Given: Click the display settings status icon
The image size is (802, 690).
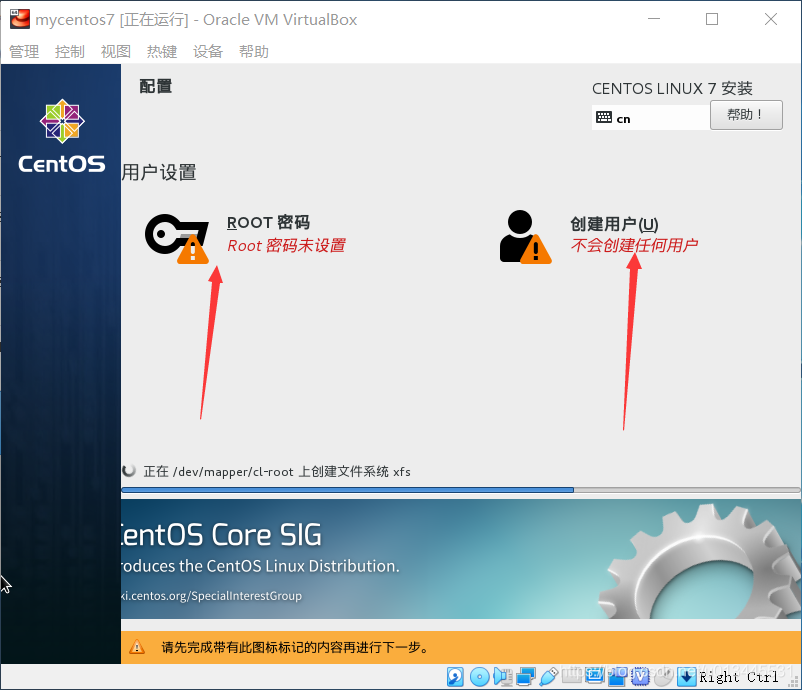Looking at the screenshot, I should [x=594, y=676].
